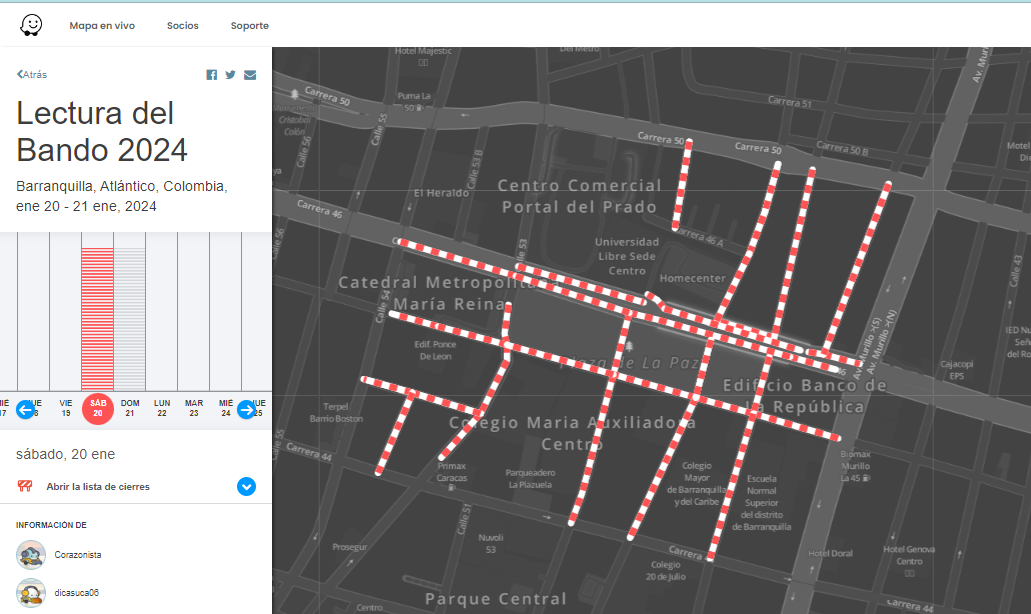Click the red Saturday closure bar

[x=97, y=319]
